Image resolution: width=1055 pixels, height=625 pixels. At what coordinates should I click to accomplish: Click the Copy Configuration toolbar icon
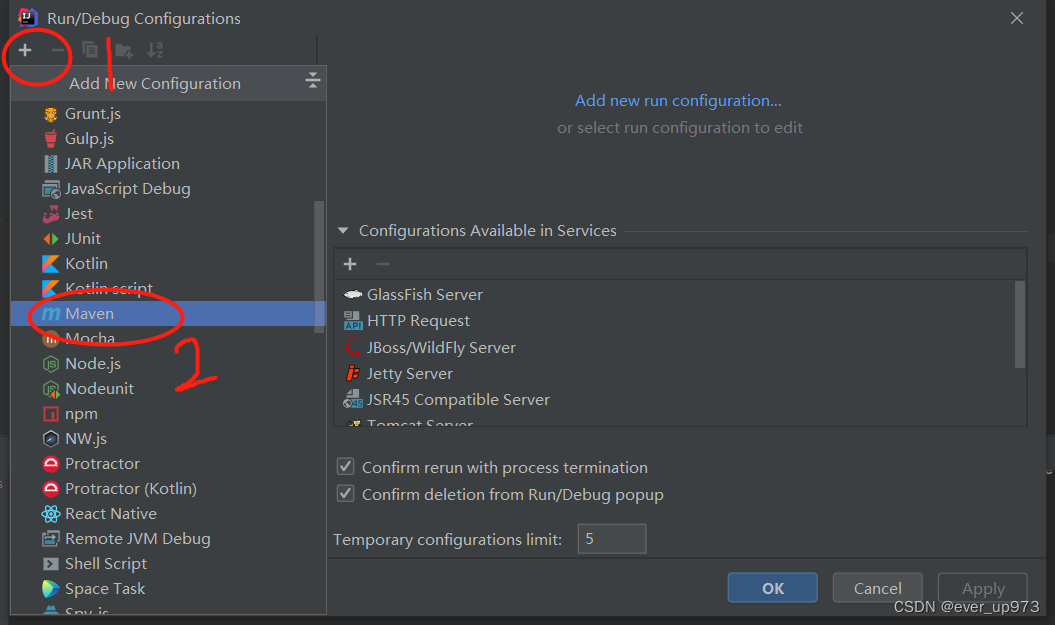(89, 50)
